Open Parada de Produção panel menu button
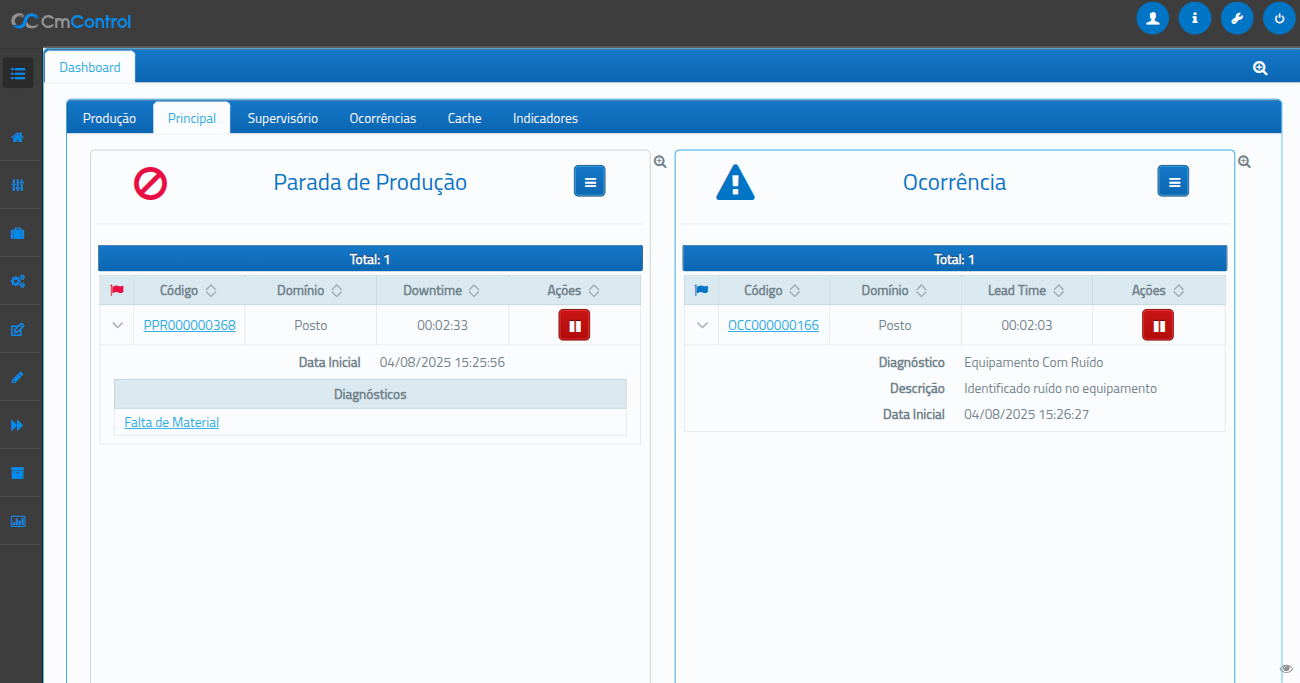 click(589, 182)
